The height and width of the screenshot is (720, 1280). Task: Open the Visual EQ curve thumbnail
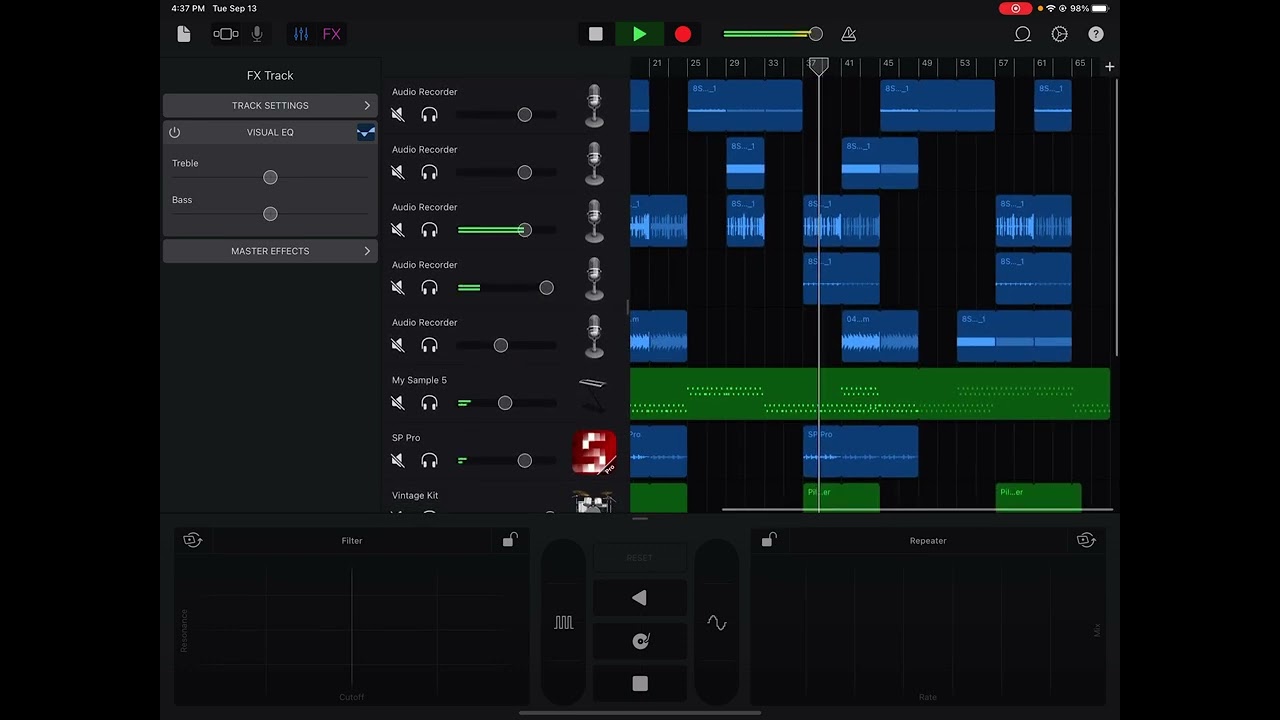click(366, 132)
